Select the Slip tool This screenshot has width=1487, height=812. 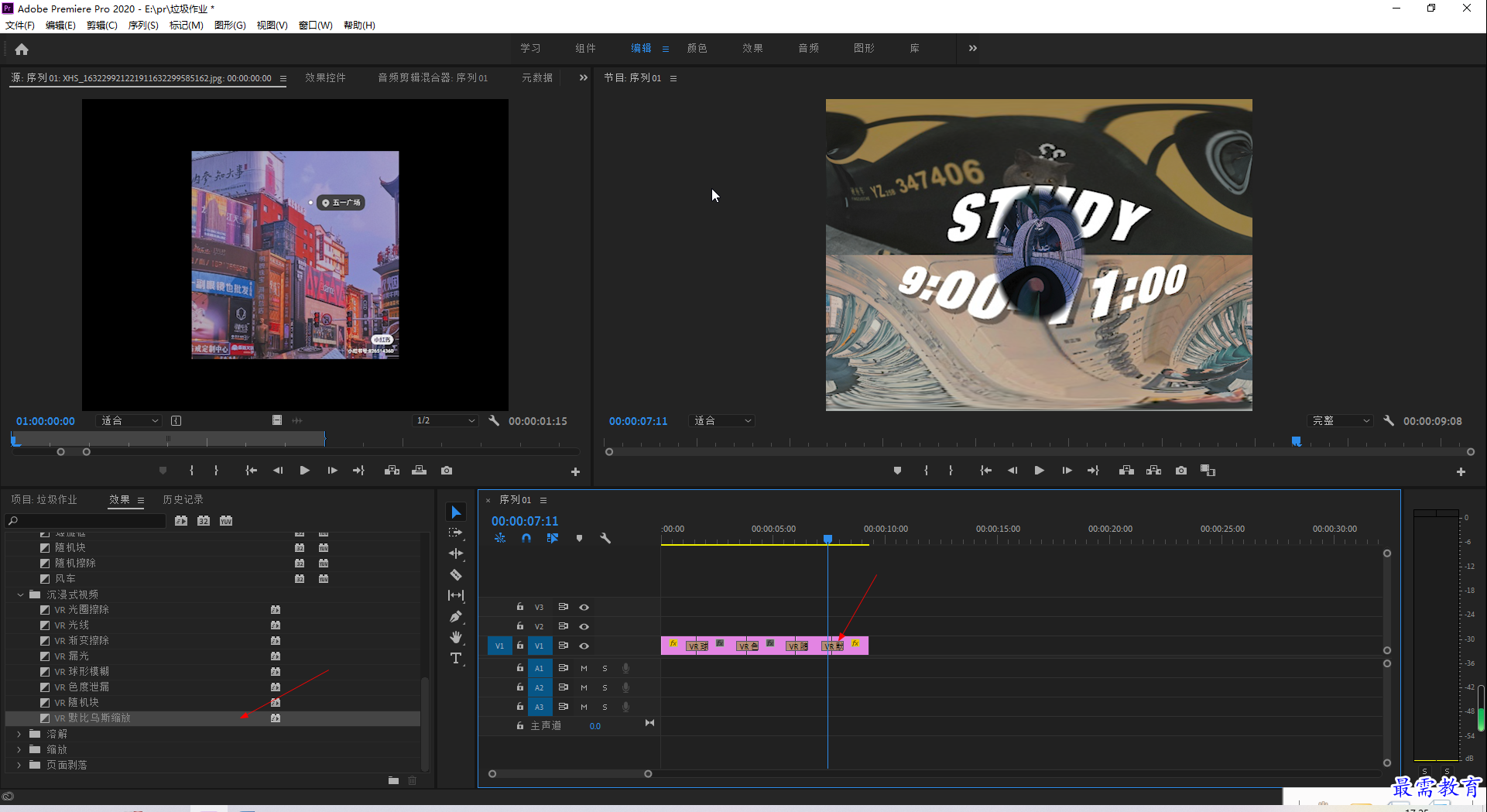(x=456, y=595)
